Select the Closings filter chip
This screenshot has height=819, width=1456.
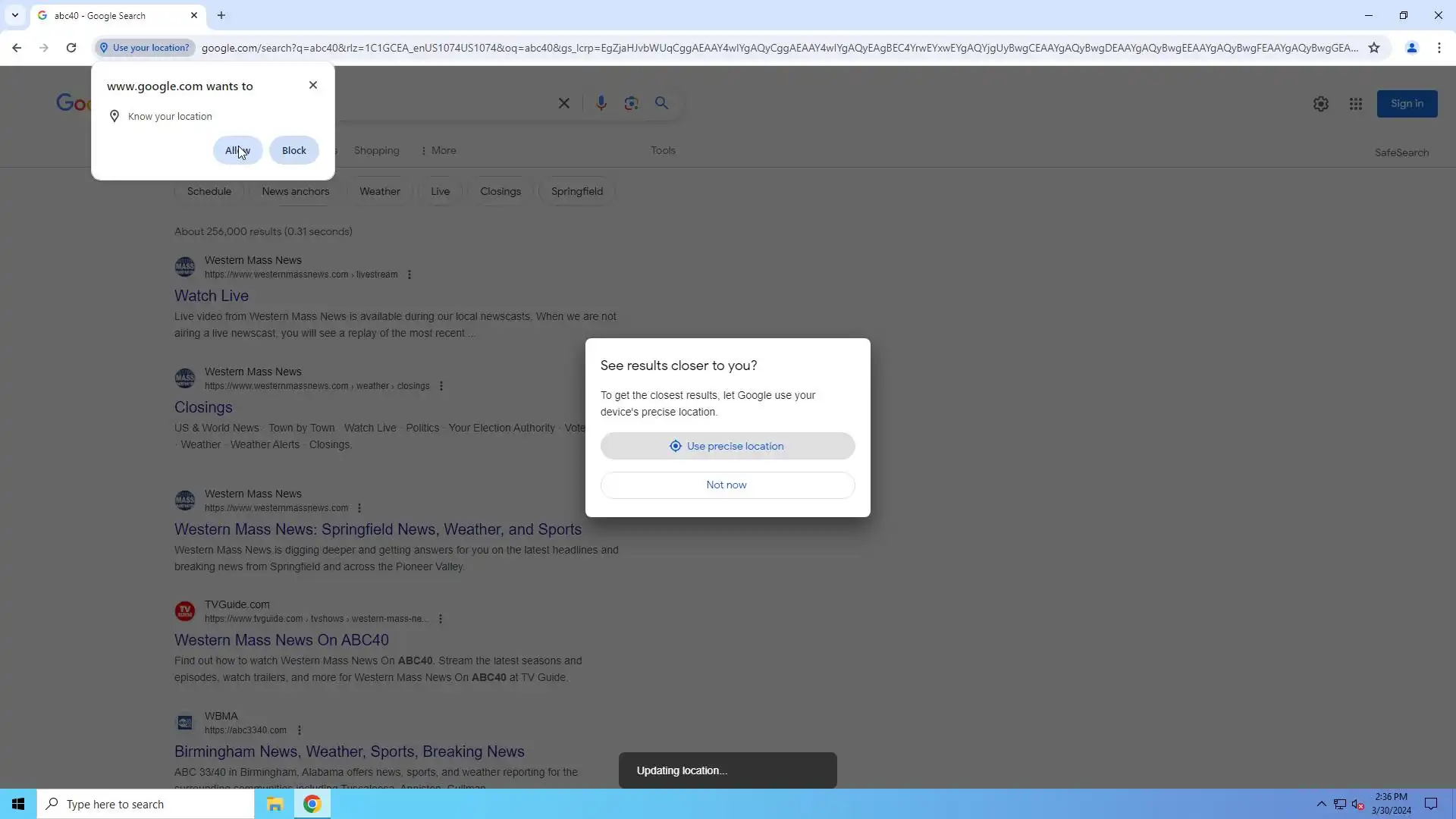pyautogui.click(x=500, y=191)
